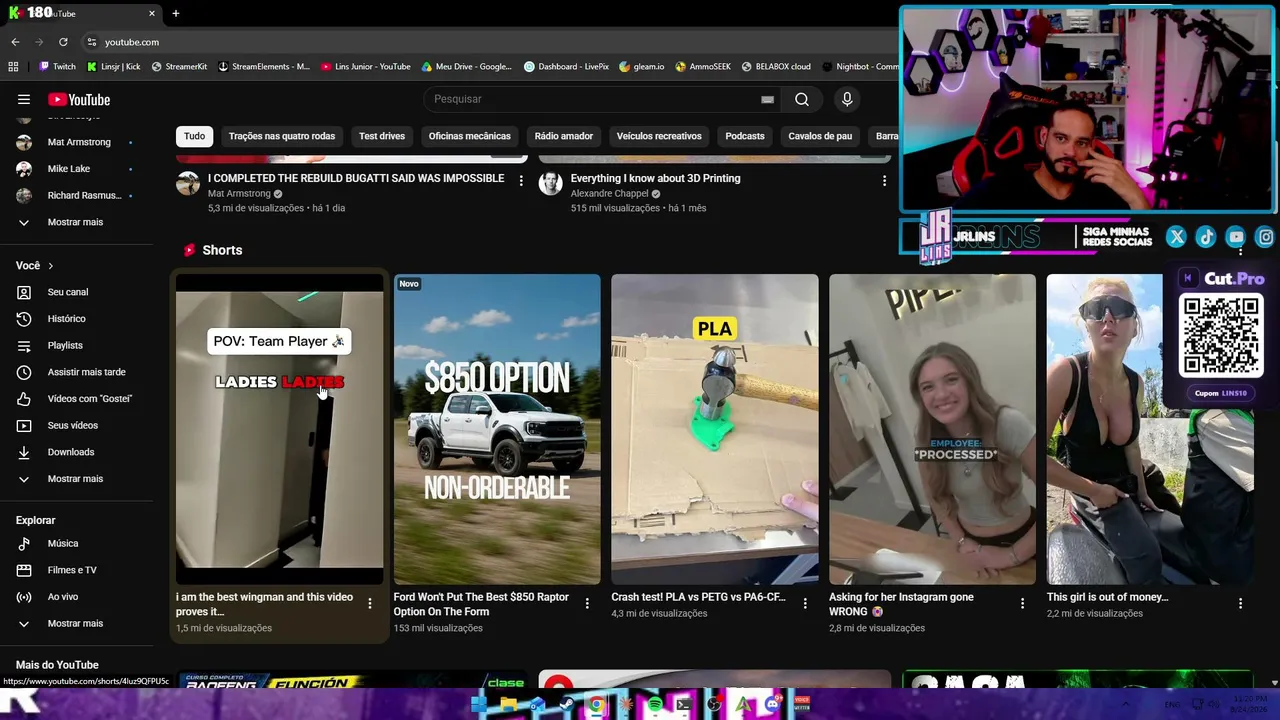Open the StreamerKit bookmark
The width and height of the screenshot is (1280, 720).
coord(179,67)
